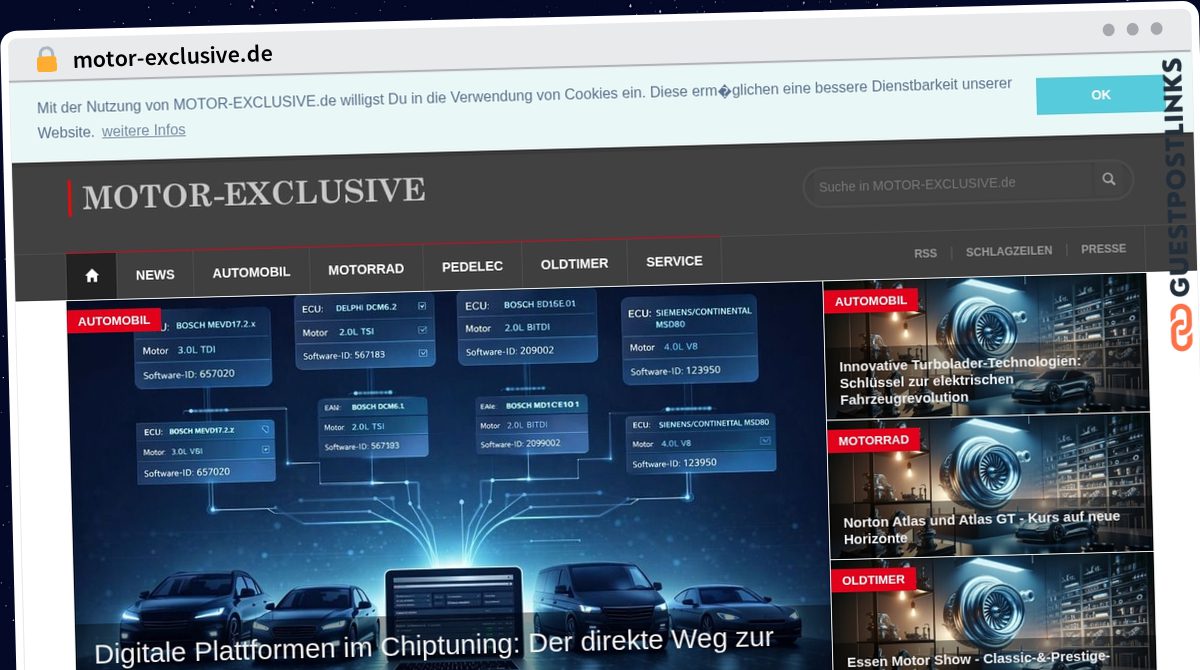Image resolution: width=1200 pixels, height=670 pixels.
Task: Open the PEDELEC menu item
Action: click(x=472, y=266)
